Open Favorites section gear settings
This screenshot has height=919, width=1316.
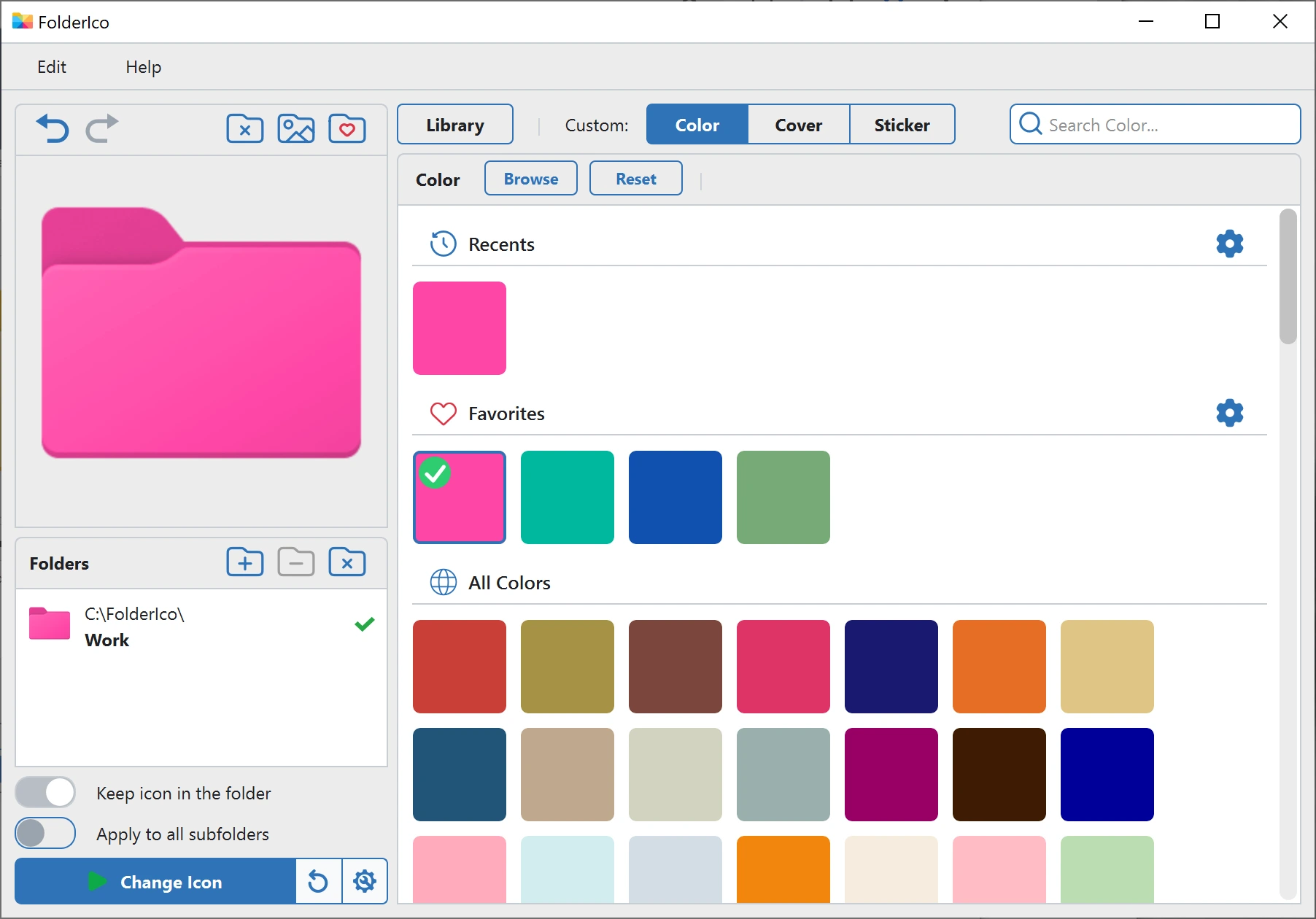point(1230,413)
